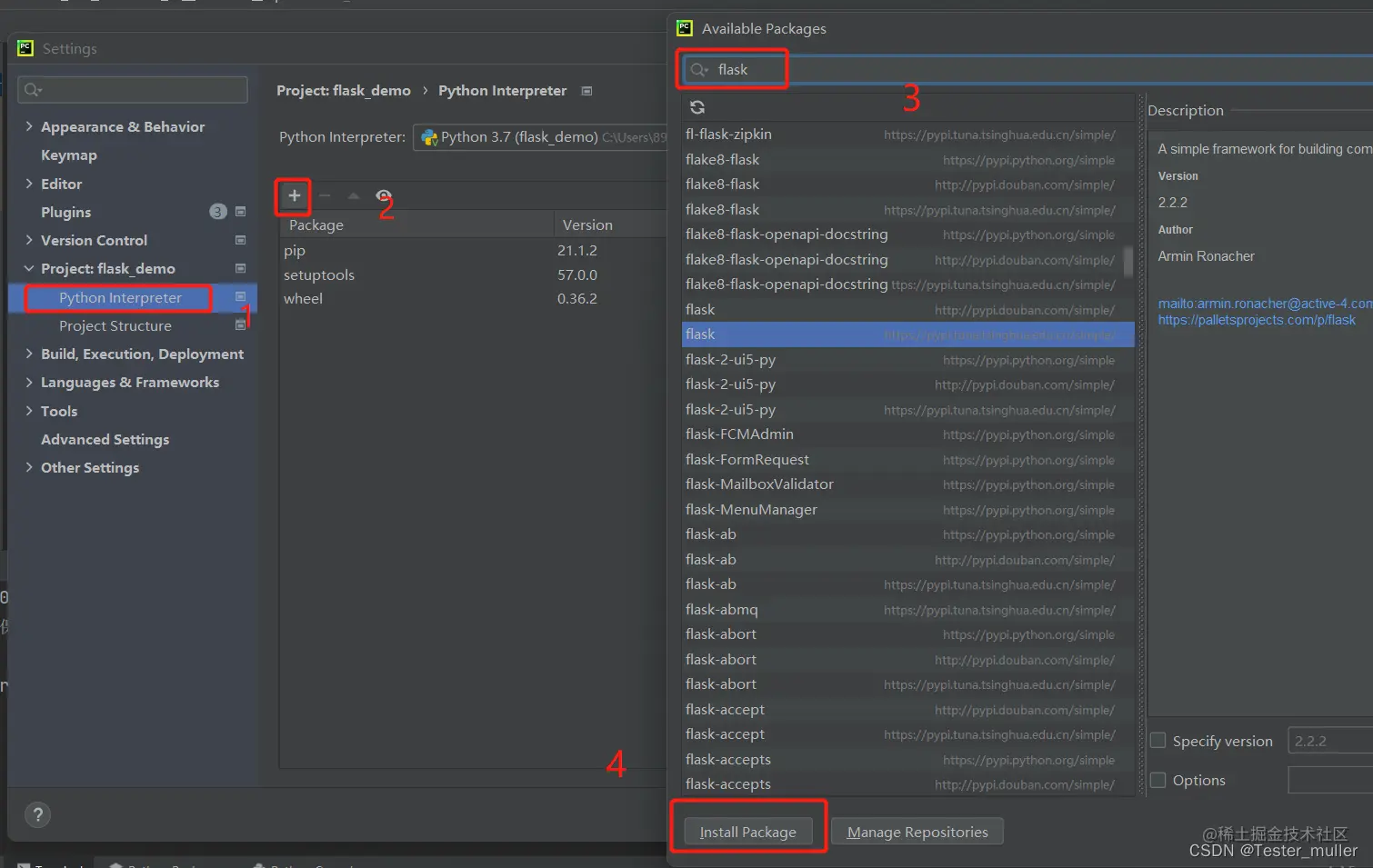Reload the available packages list
This screenshot has height=868, width=1373.
point(697,107)
